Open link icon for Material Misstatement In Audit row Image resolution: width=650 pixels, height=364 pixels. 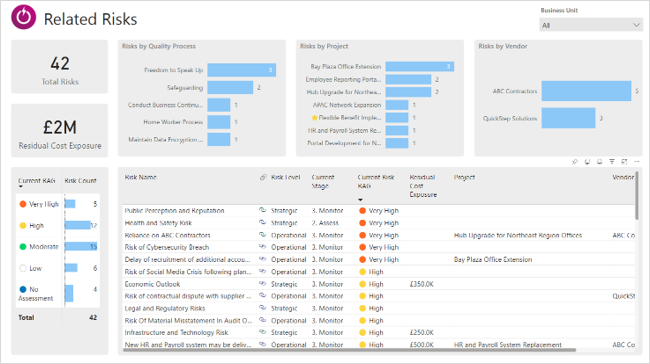262,320
